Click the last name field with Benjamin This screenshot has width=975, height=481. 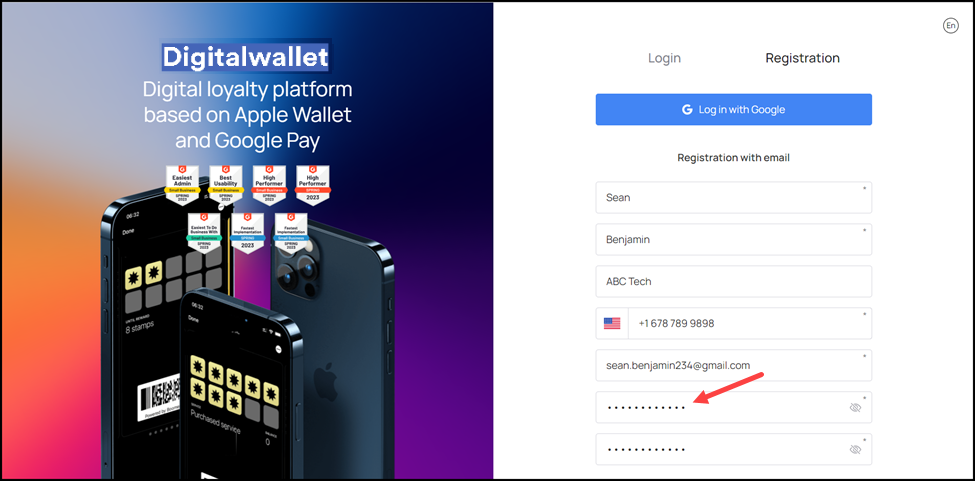click(734, 239)
